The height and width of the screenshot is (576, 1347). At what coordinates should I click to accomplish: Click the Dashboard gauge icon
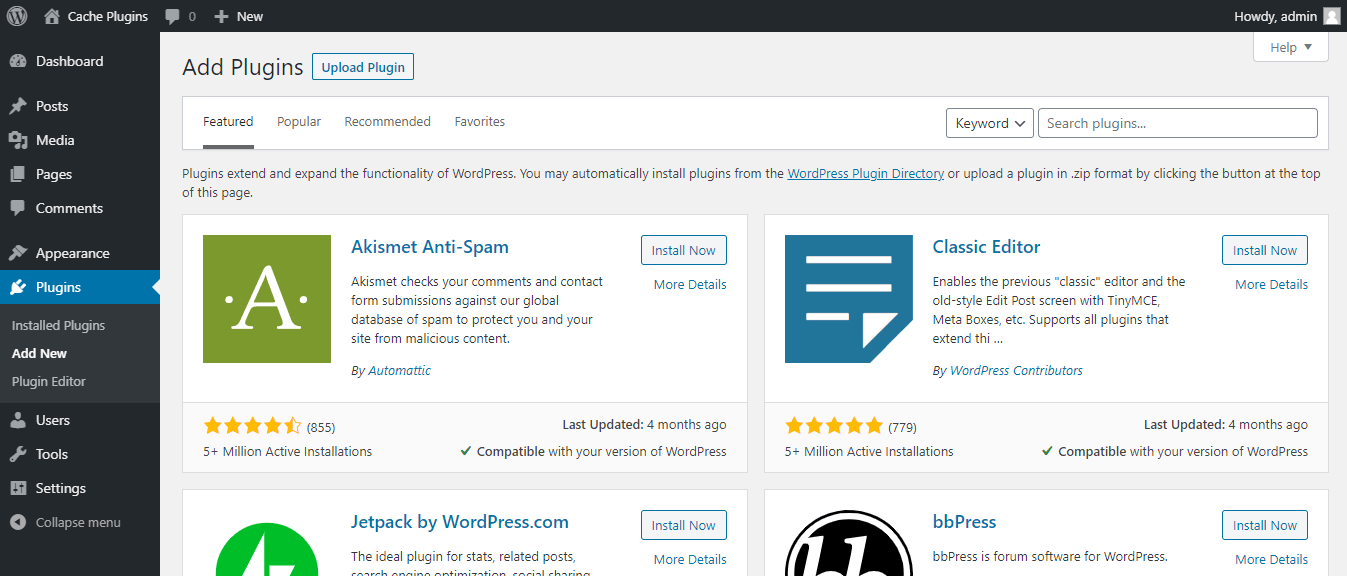pos(18,61)
